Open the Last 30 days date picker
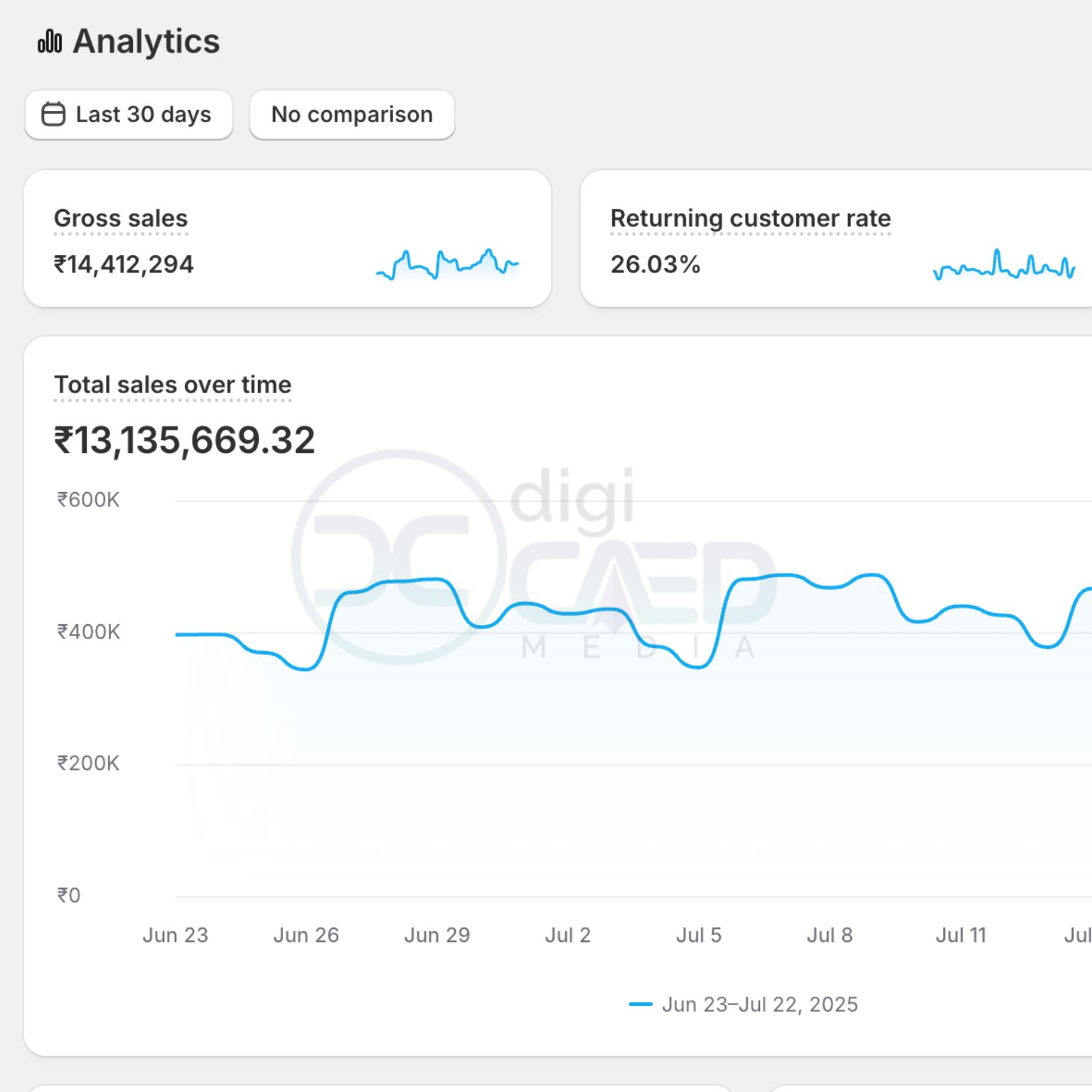This screenshot has height=1092, width=1092. tap(129, 114)
